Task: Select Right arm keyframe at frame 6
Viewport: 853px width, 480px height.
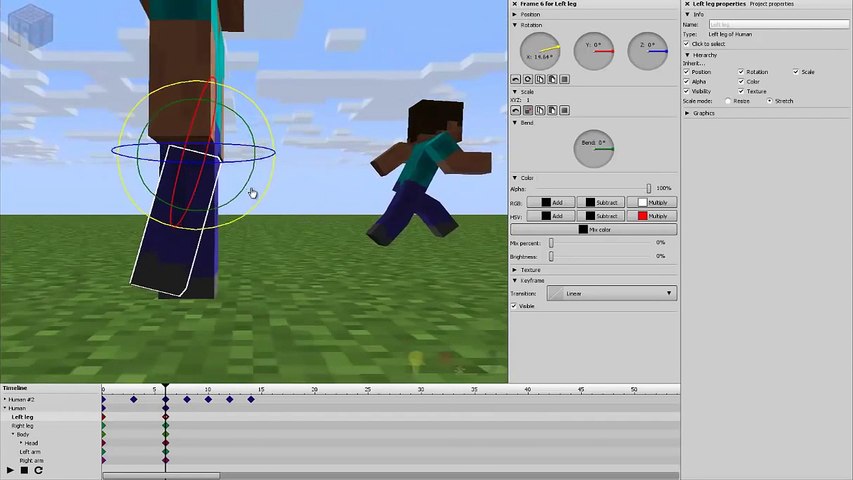Action: coord(165,460)
